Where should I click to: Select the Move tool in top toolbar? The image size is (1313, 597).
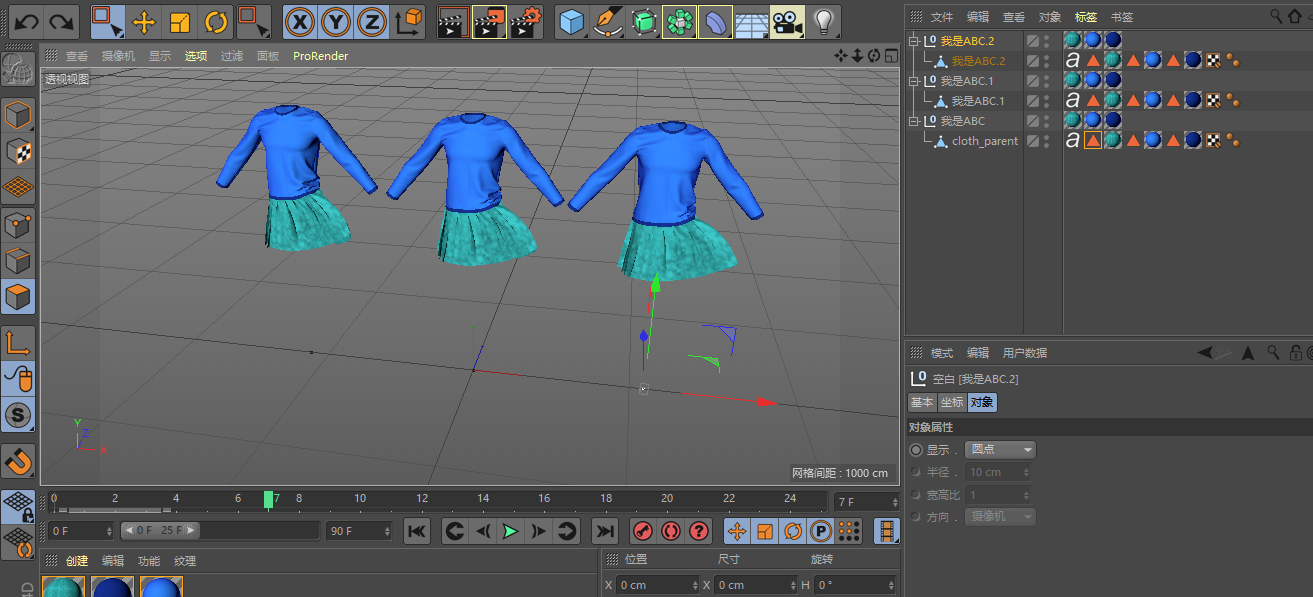click(x=144, y=21)
